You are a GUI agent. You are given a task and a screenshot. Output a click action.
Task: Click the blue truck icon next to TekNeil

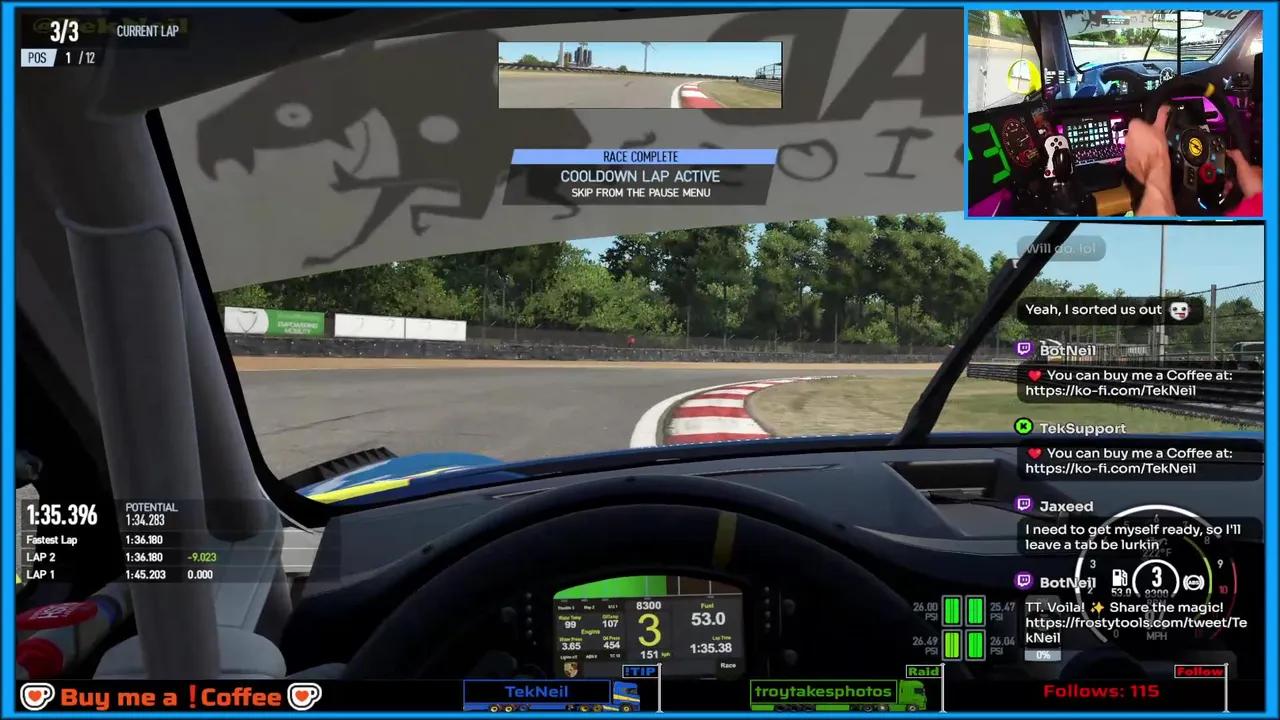click(625, 694)
